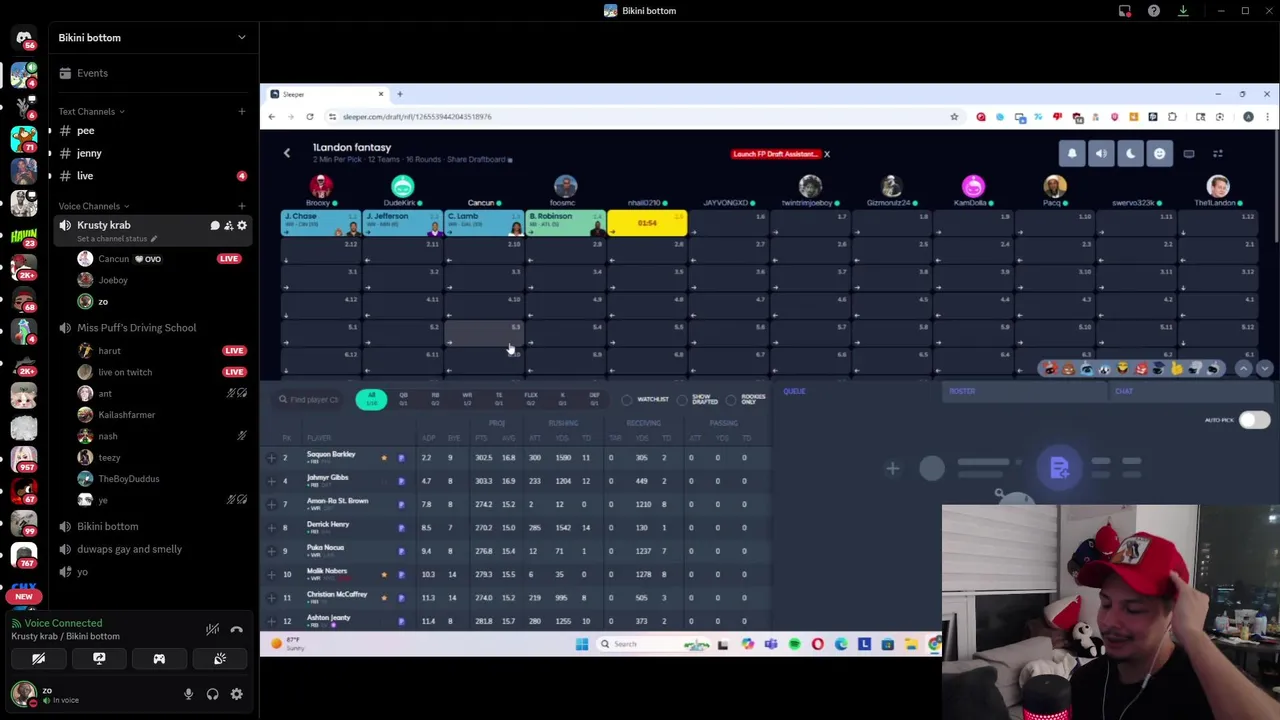This screenshot has width=1280, height=720.
Task: Open Discord help question mark
Action: pos(1154,11)
